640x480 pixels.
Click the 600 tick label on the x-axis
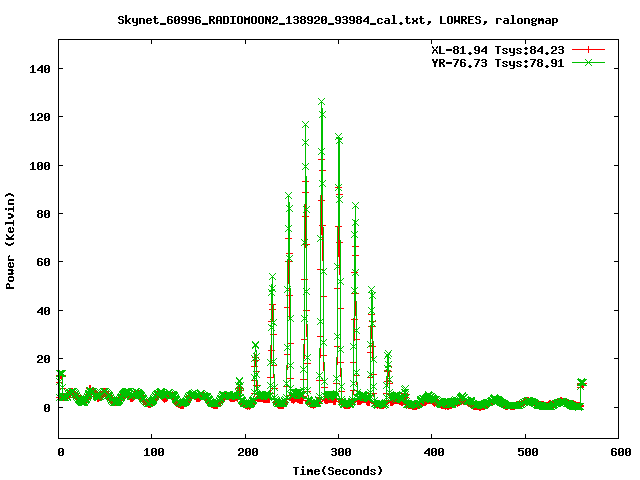[x=617, y=453]
